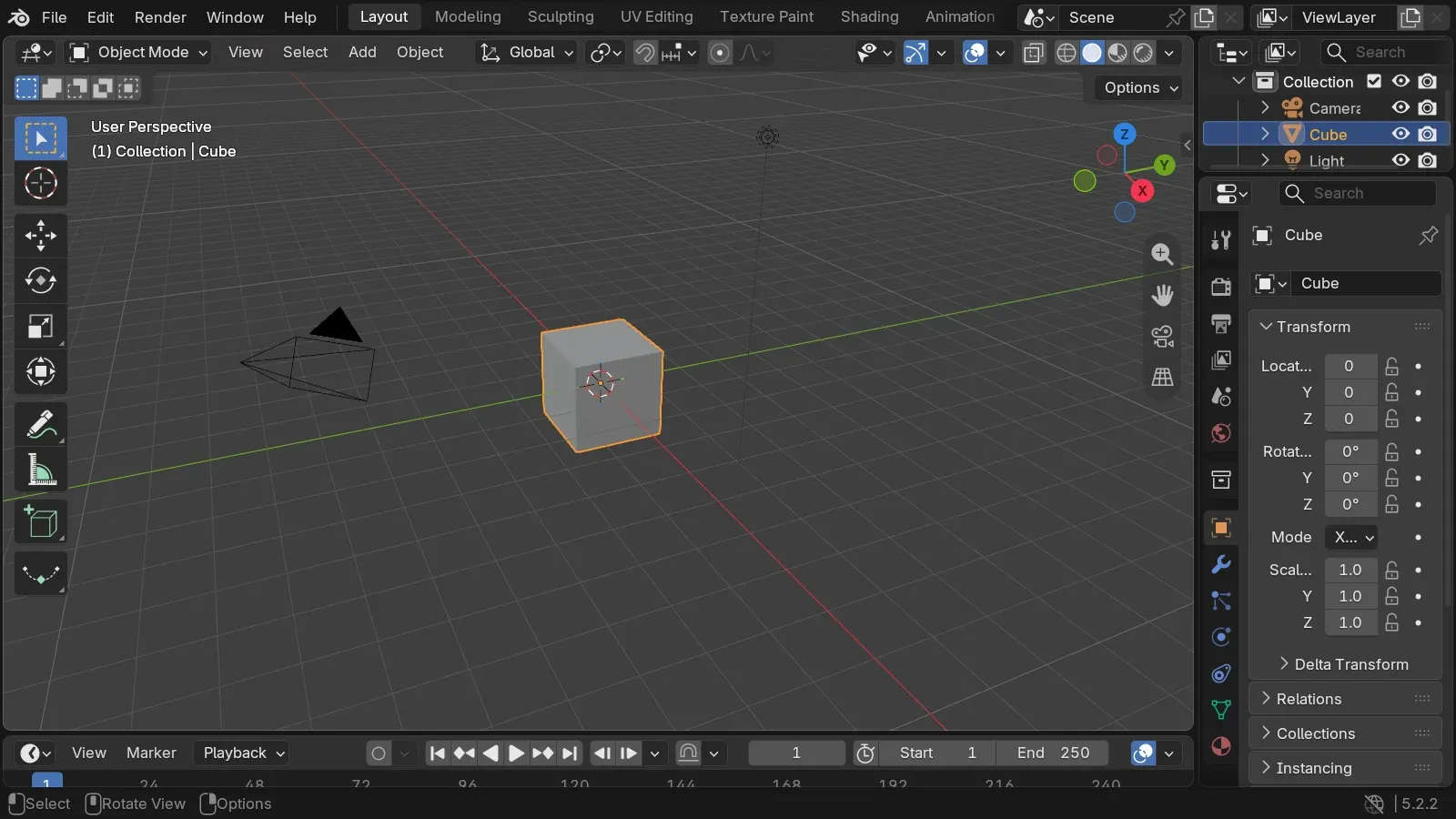Click the Start frame field
Image resolution: width=1456 pixels, height=819 pixels.
[938, 753]
